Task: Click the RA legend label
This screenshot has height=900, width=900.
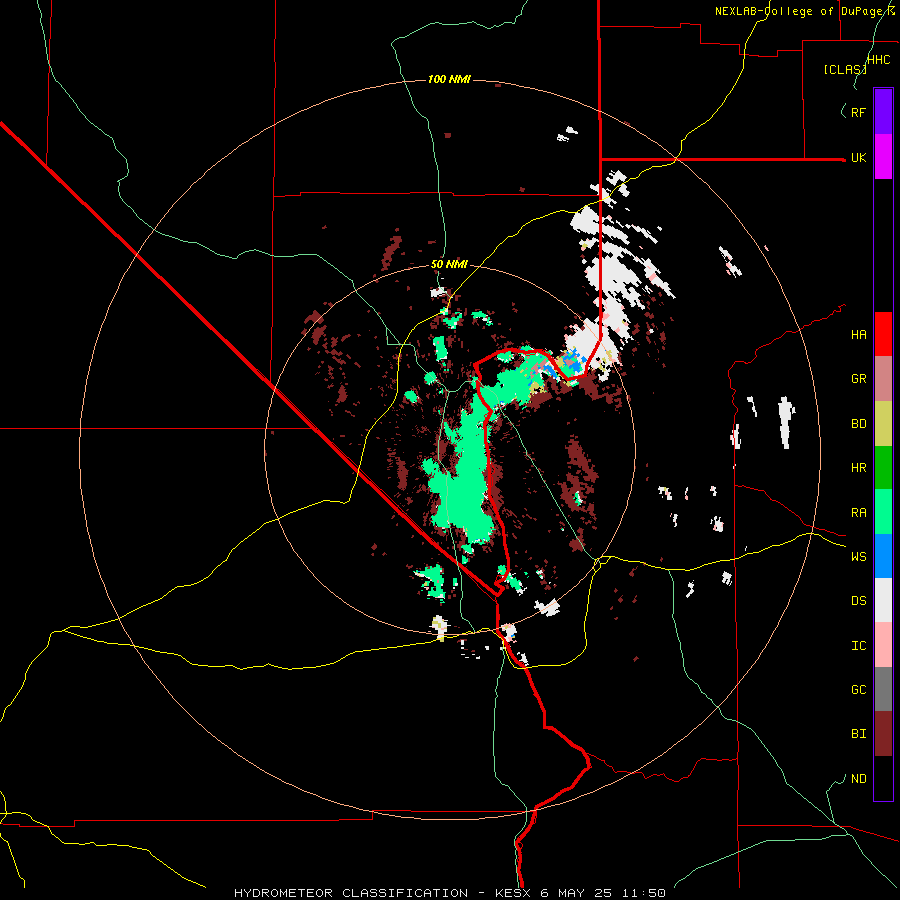Action: [x=858, y=513]
